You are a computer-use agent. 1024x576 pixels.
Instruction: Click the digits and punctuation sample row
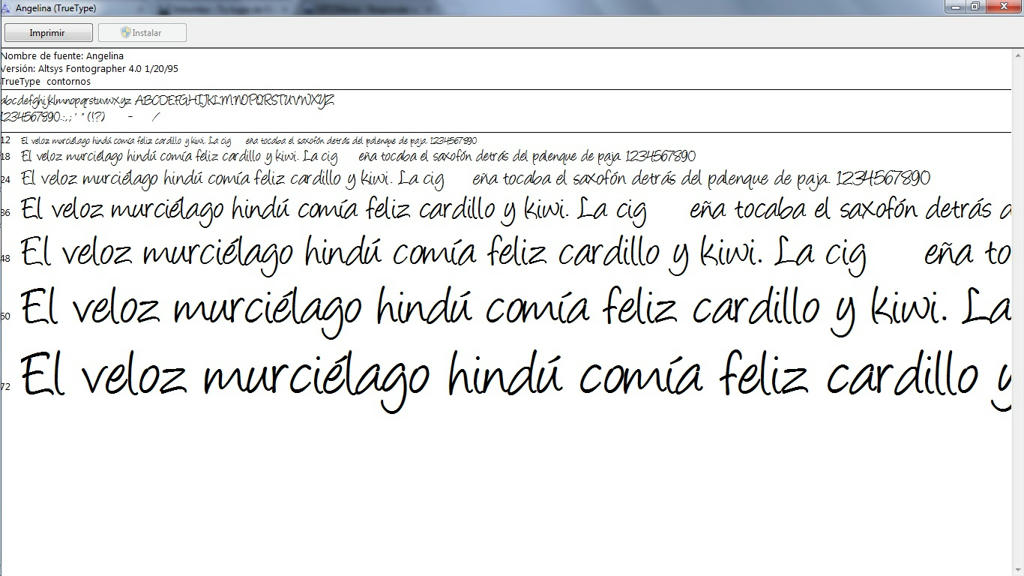pyautogui.click(x=80, y=117)
